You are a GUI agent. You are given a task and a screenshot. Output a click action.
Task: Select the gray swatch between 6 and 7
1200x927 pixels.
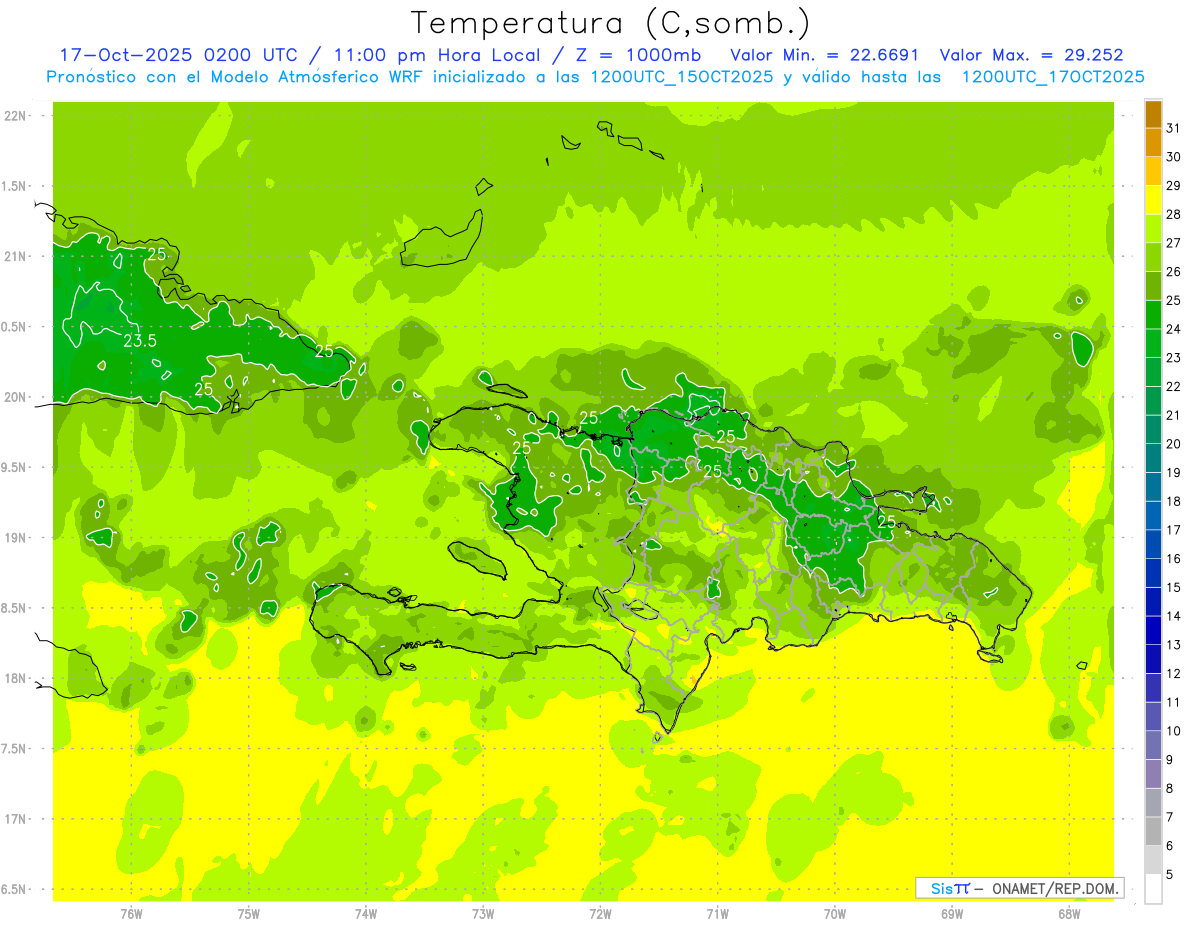[1153, 831]
